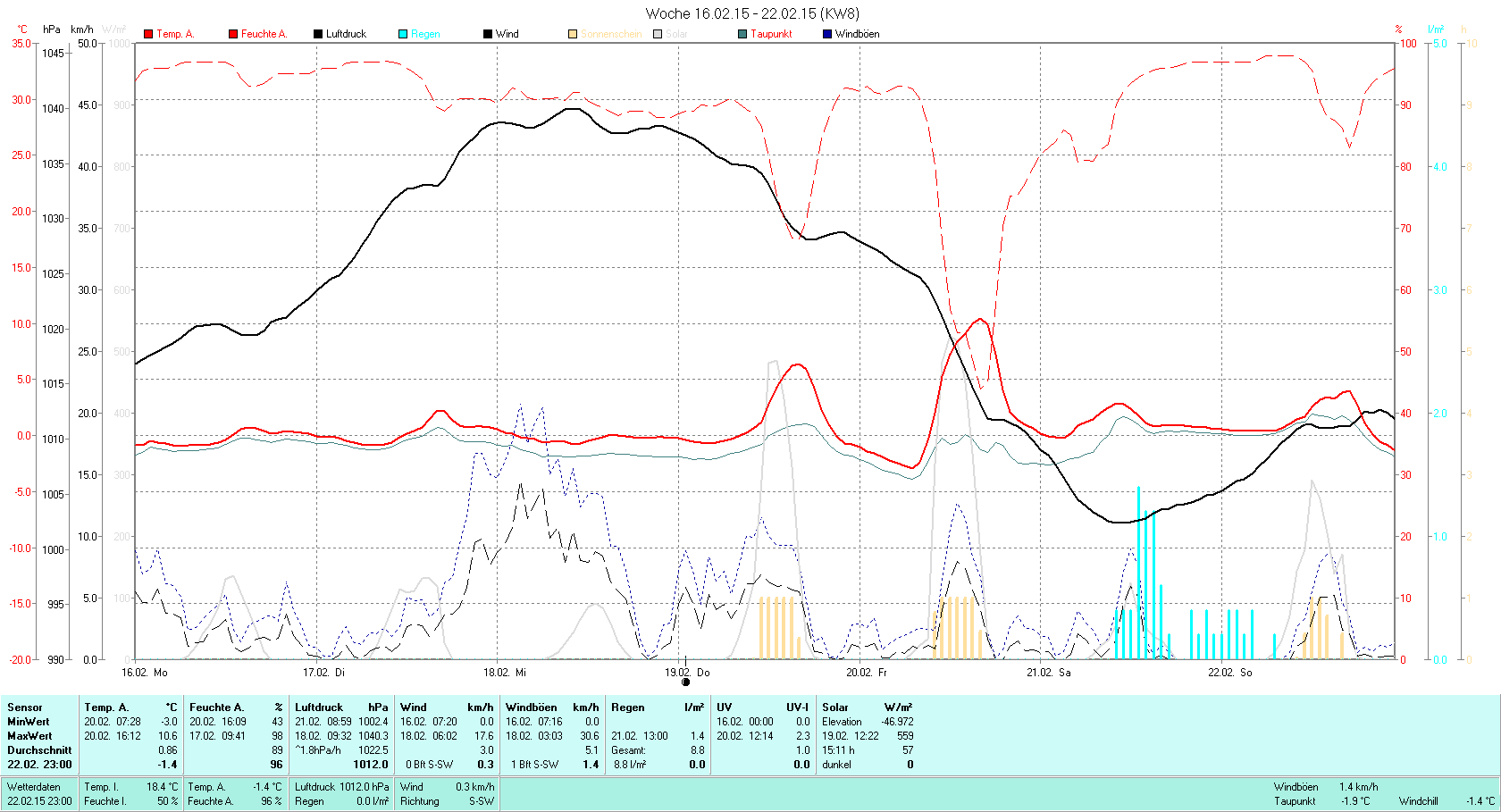1501x812 pixels.
Task: Click the black Luftdruck legend swatch
Action: pyautogui.click(x=318, y=34)
